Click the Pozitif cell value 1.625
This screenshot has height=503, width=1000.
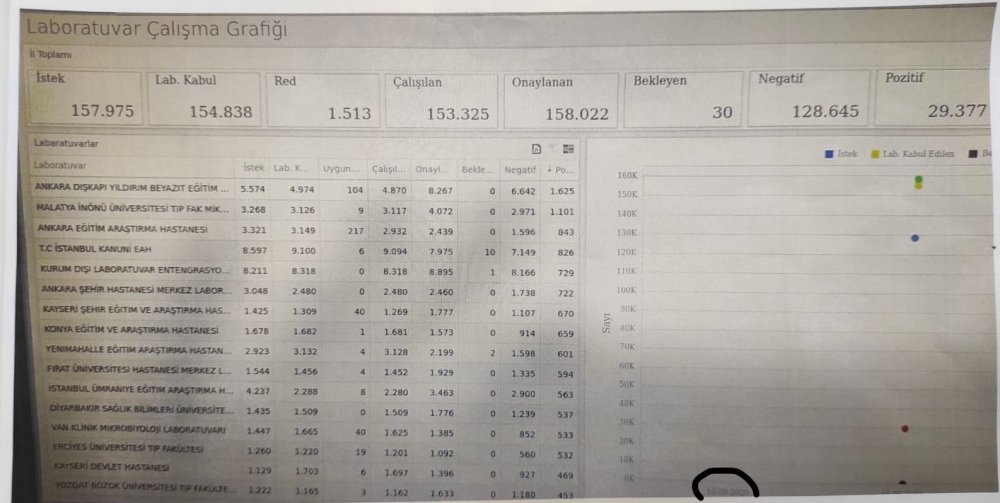click(562, 191)
